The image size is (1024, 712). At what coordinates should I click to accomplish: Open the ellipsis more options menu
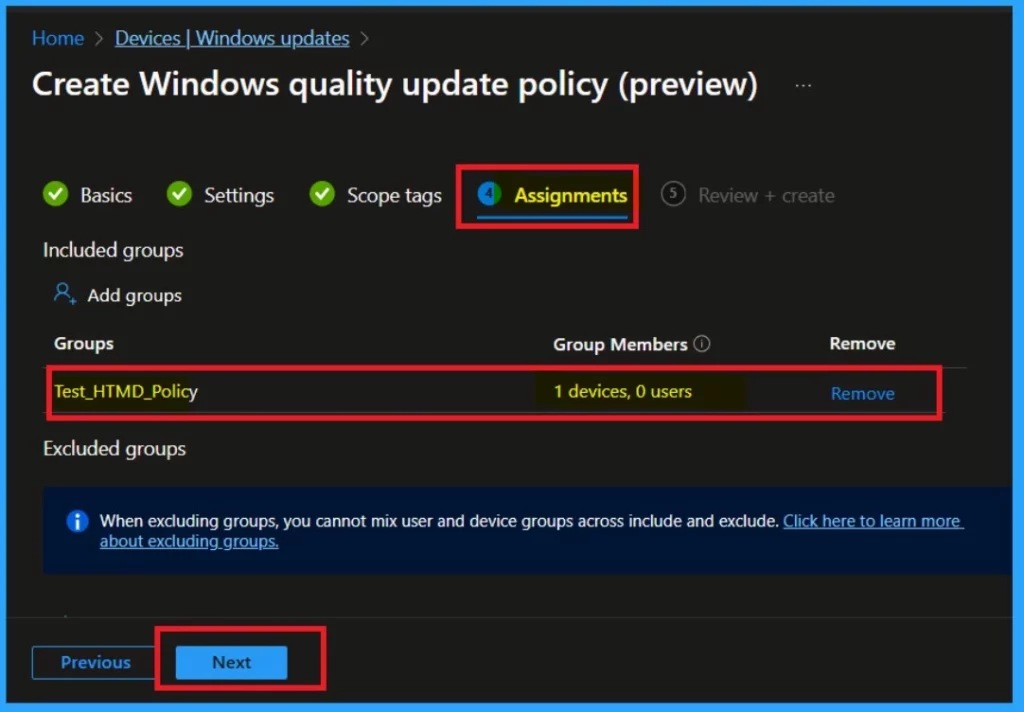point(803,86)
